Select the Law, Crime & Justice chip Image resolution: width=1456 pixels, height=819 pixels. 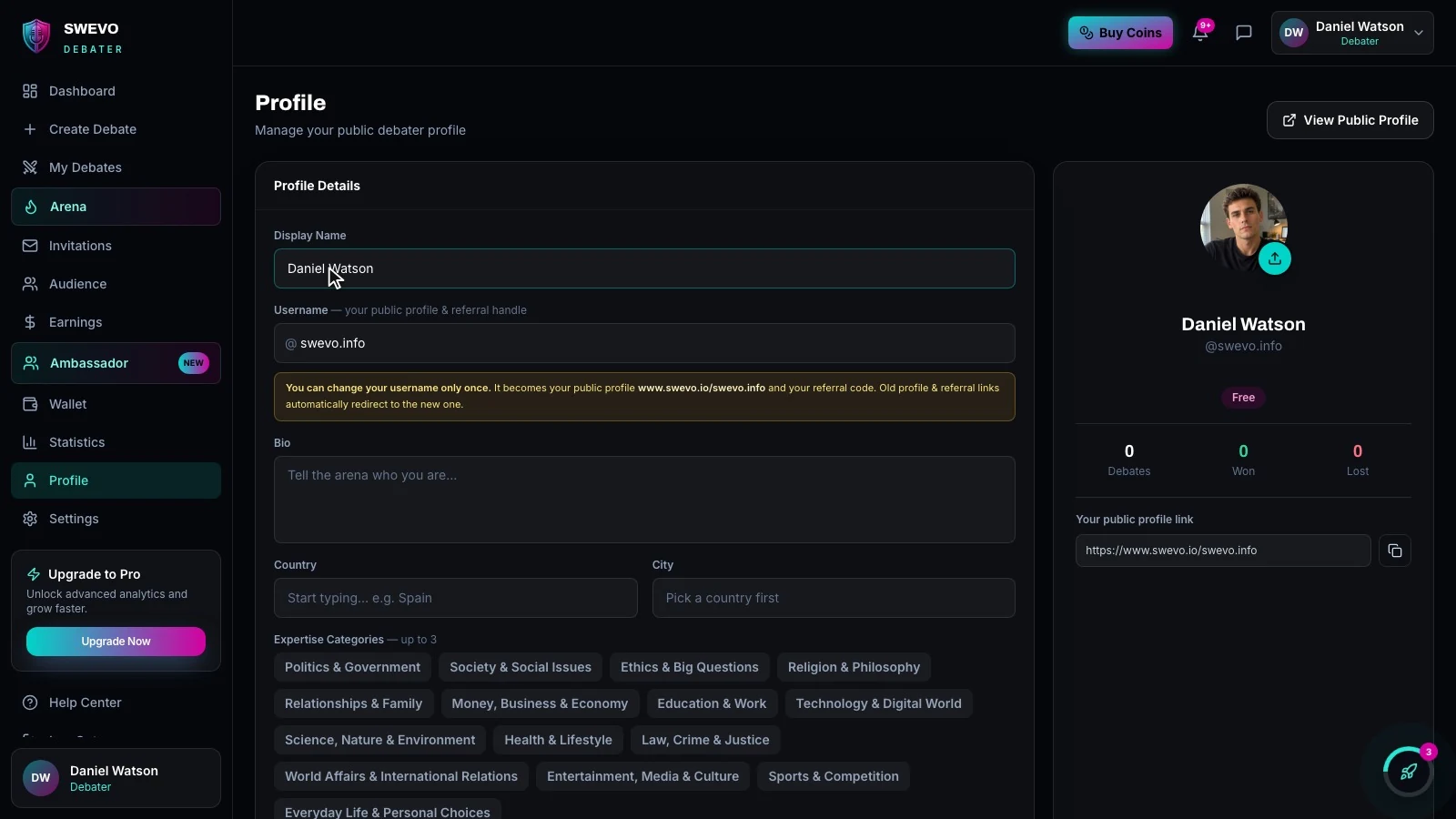[705, 740]
